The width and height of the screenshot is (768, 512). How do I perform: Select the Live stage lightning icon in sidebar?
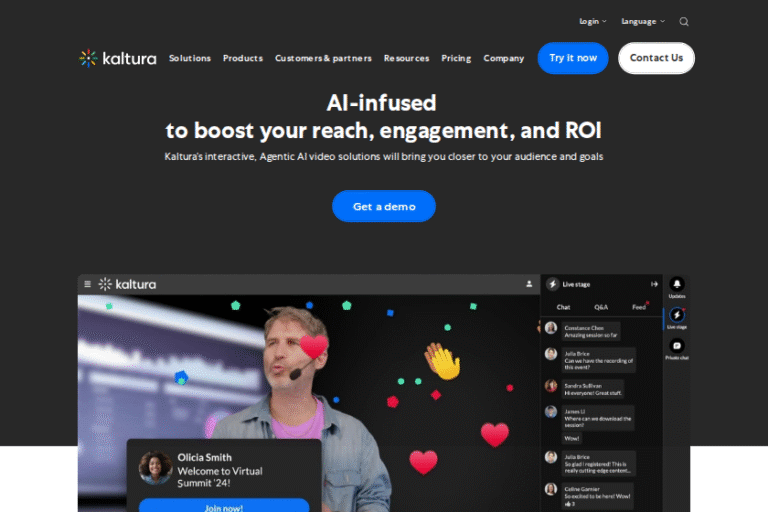coord(677,315)
